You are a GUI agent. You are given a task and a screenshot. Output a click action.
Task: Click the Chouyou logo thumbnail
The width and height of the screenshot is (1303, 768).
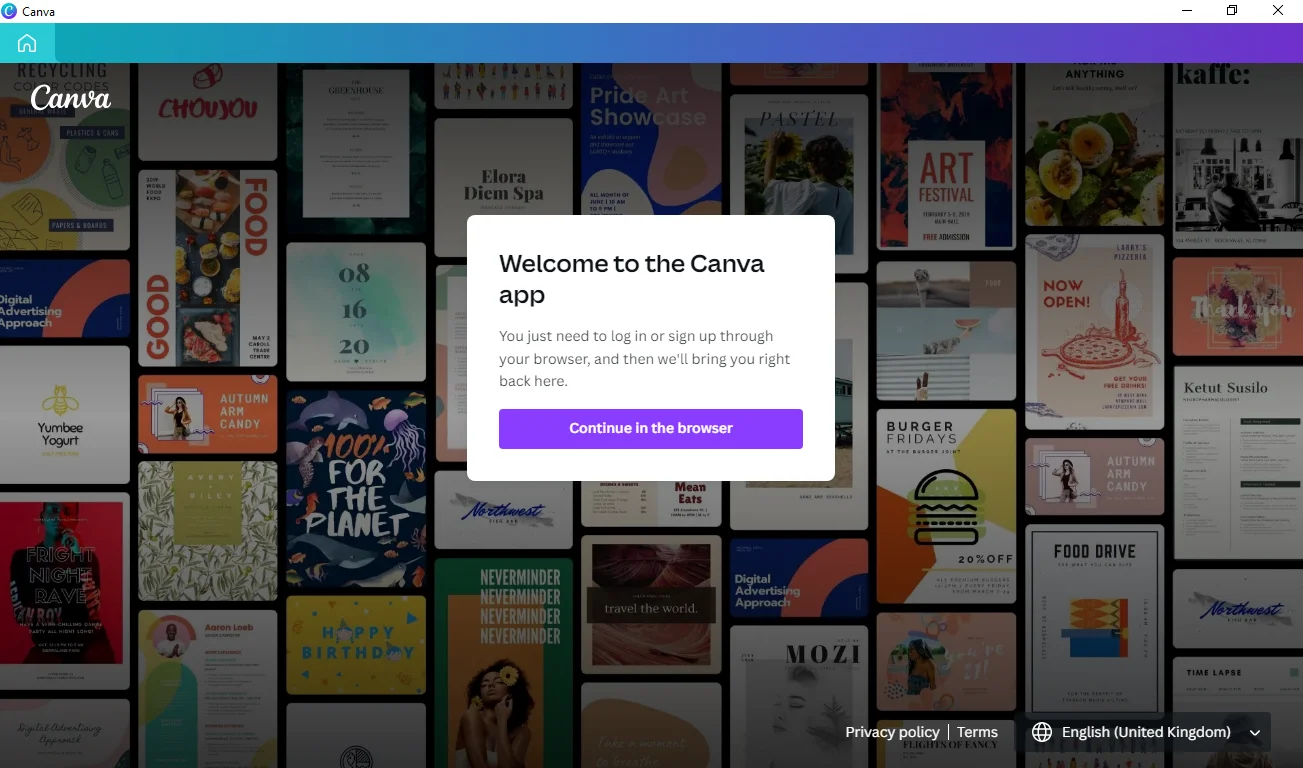click(x=207, y=110)
